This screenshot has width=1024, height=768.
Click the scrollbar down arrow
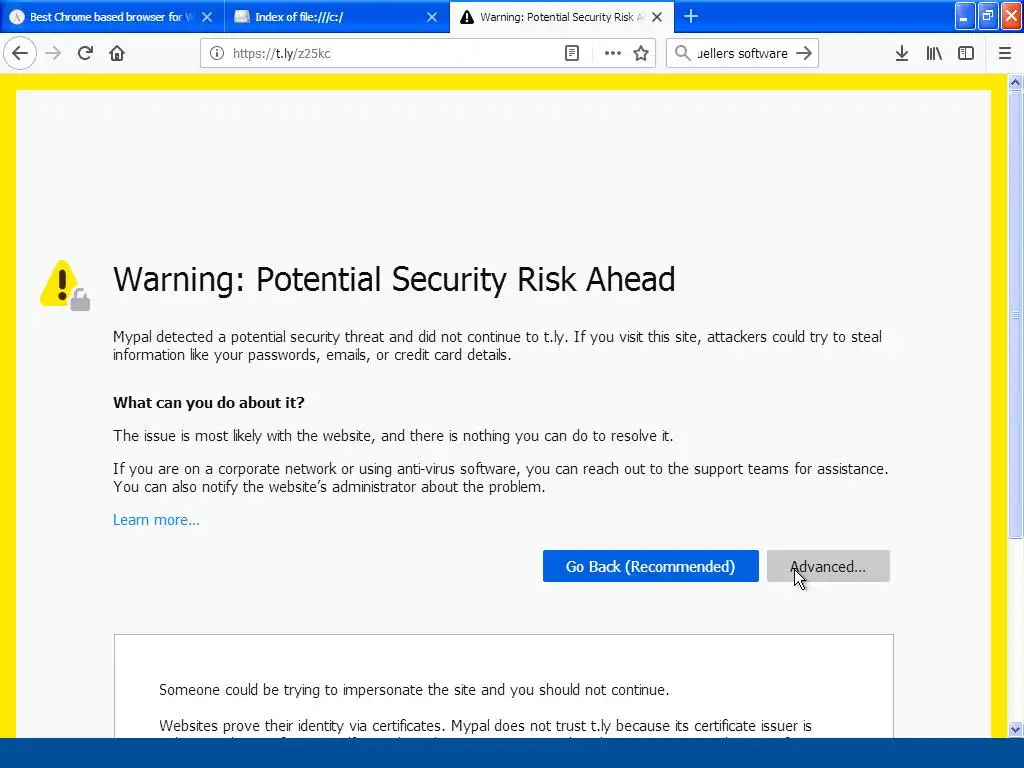coord(1016,729)
